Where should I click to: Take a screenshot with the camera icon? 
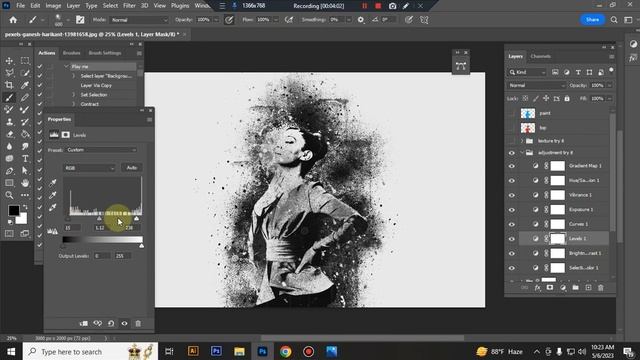click(392, 6)
